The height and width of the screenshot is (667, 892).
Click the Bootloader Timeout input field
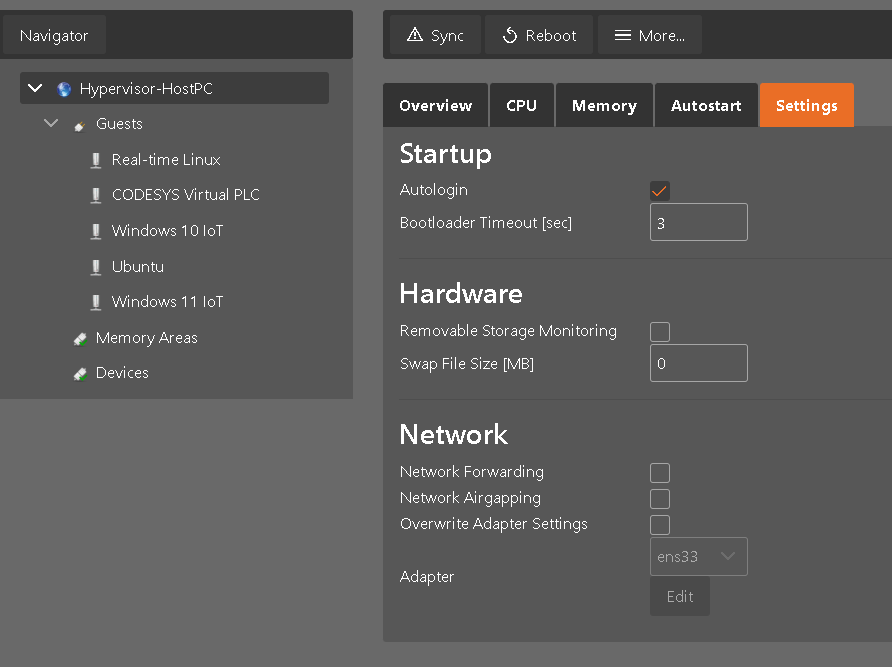(x=698, y=222)
